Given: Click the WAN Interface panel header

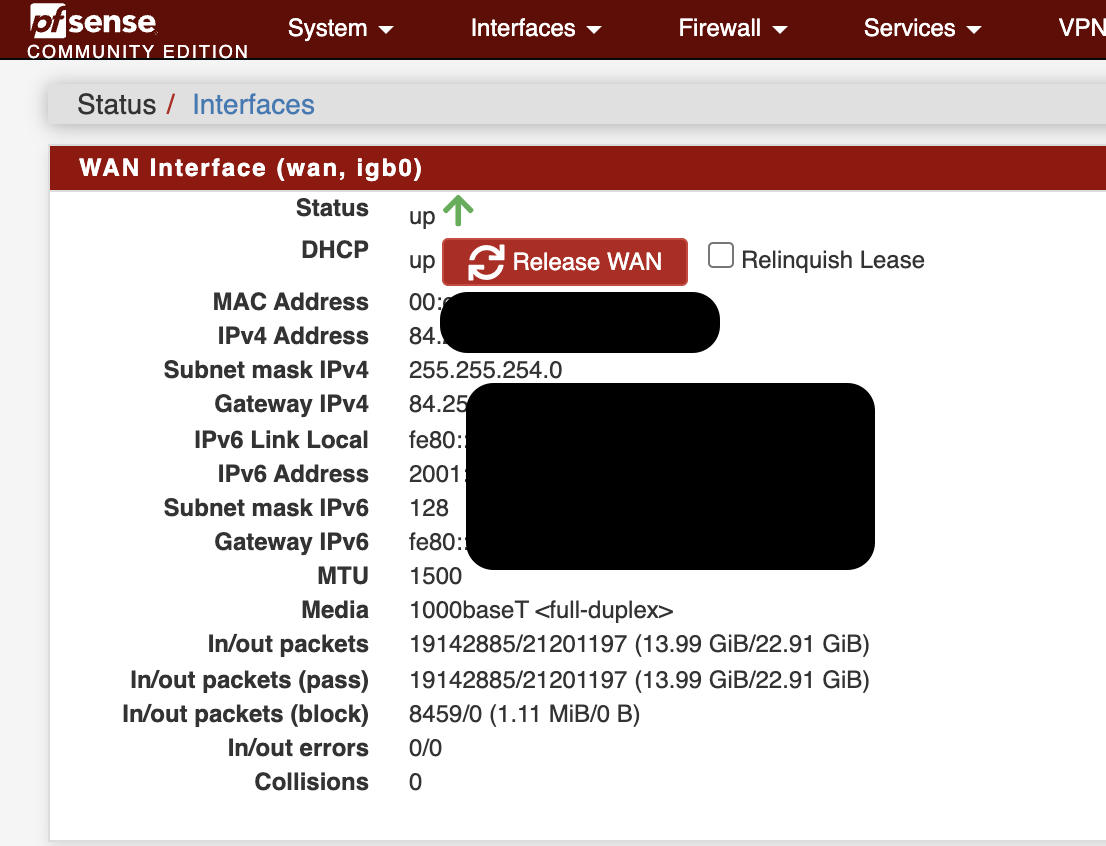Looking at the screenshot, I should click(x=578, y=168).
